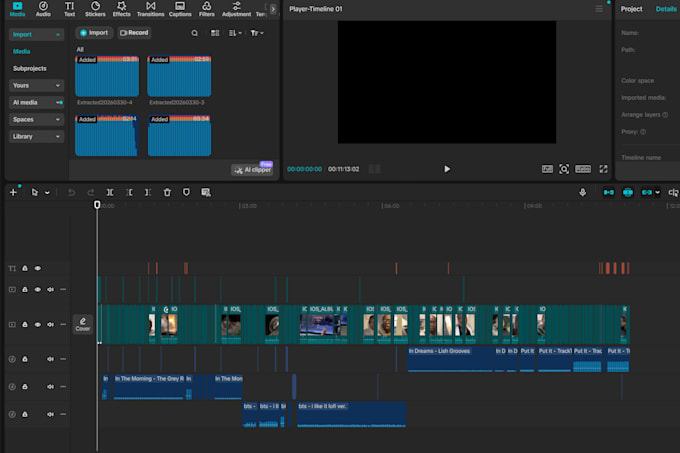The image size is (680, 453).
Task: Open the Transitions tab
Action: point(150,9)
